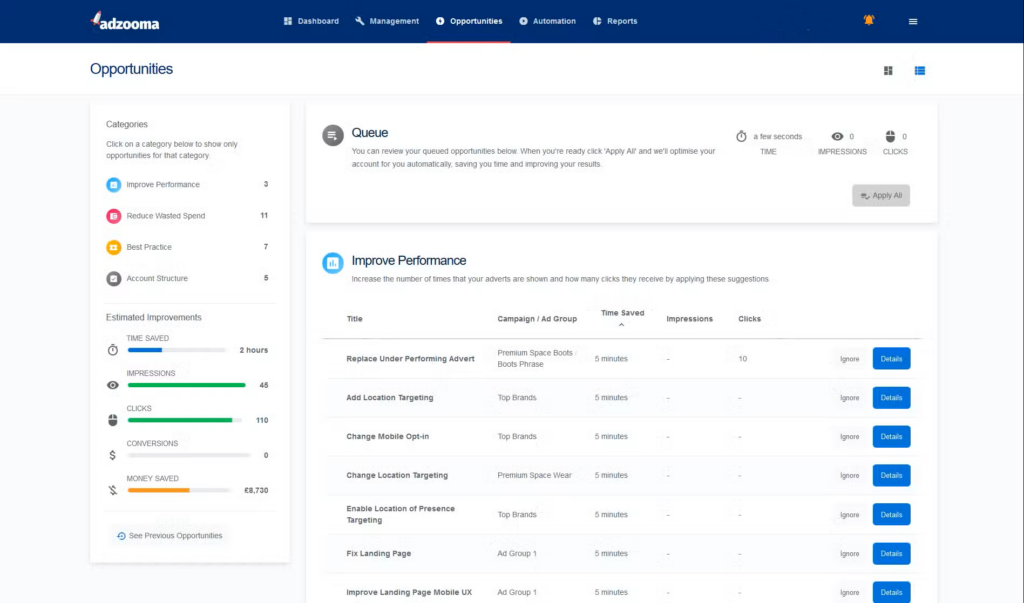Screen dimensions: 1024x603
Task: Select the list view icon
Action: 919,70
